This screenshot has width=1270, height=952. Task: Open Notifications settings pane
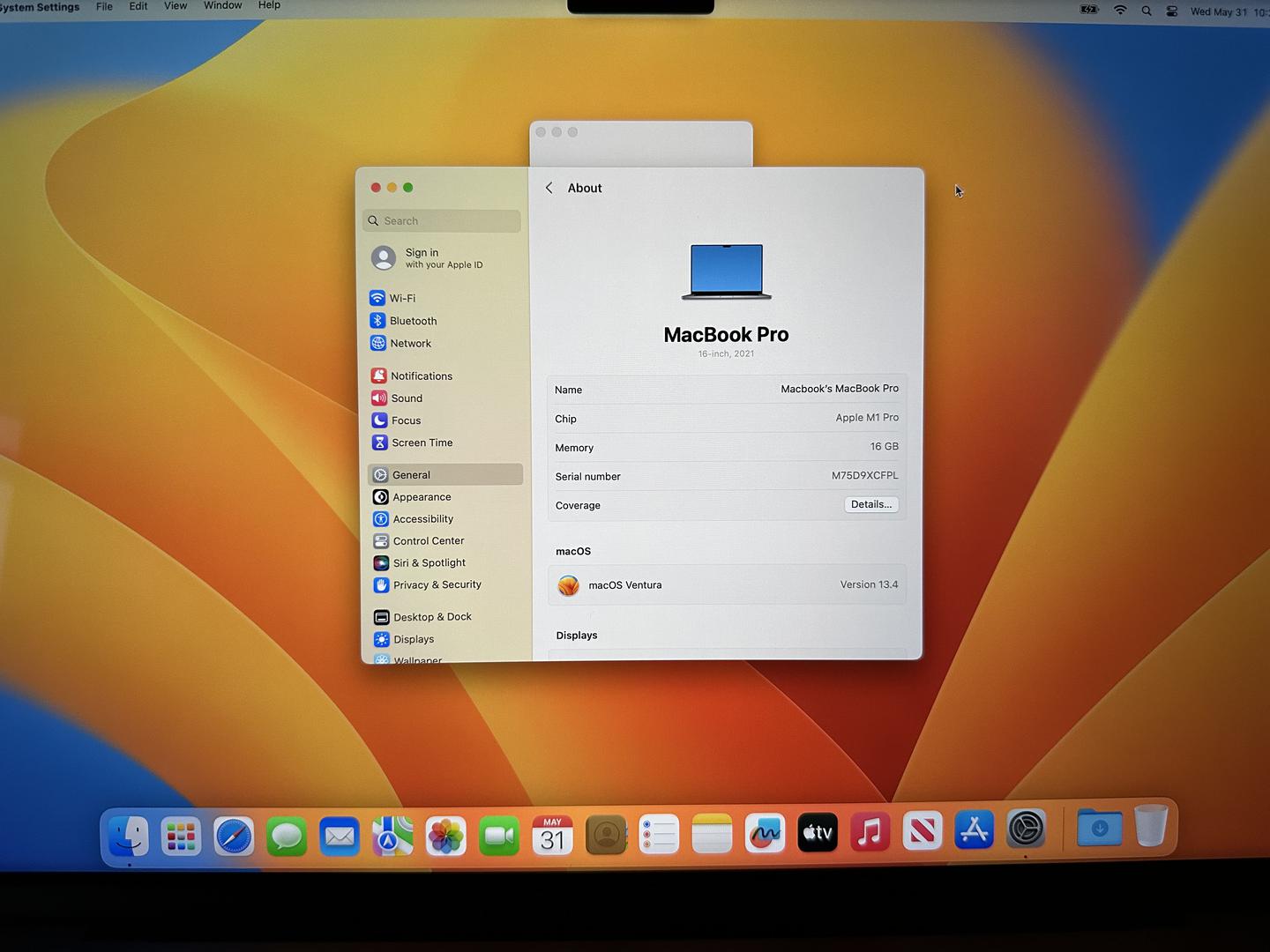tap(421, 376)
